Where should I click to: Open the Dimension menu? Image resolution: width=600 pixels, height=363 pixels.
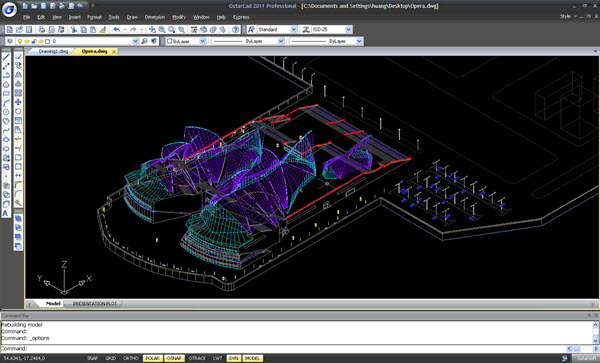(155, 17)
